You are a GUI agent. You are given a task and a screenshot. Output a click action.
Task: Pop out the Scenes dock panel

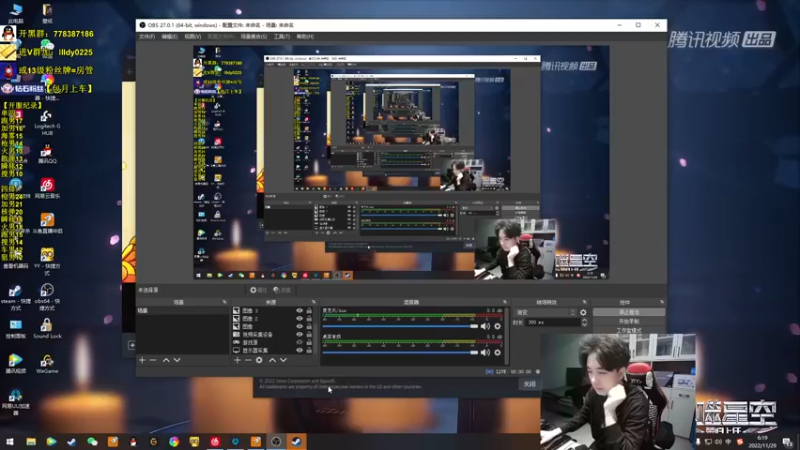224,302
